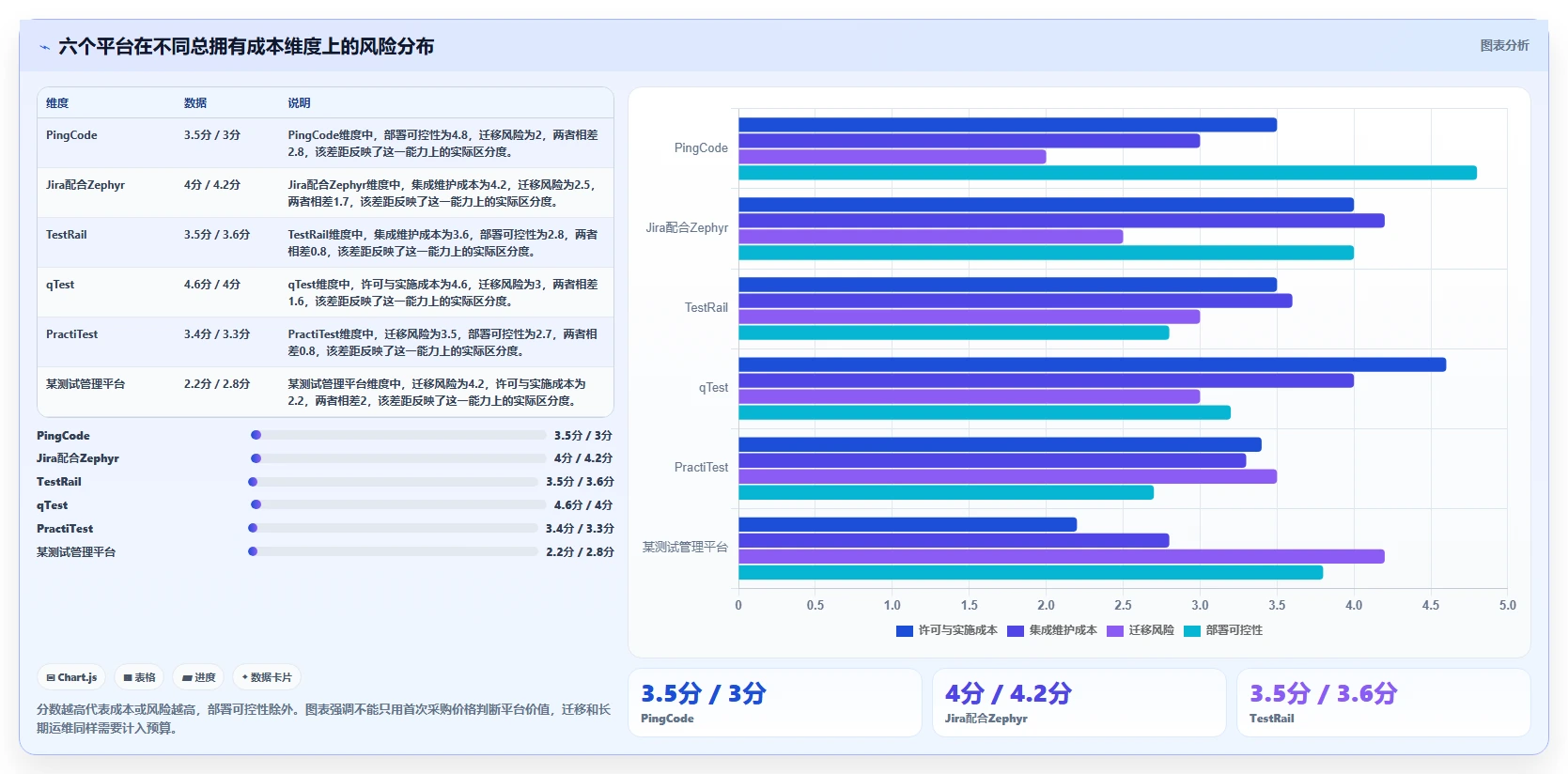Image resolution: width=1568 pixels, height=774 pixels.
Task: Open the TestRail '3.5分 / 3.6分' data card
Action: 1384,703
